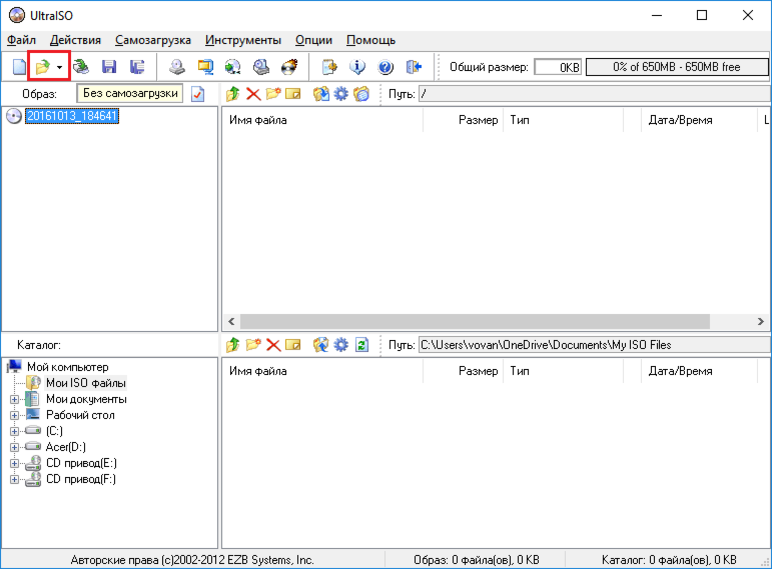This screenshot has width=772, height=569.
Task: Open the Файл menu
Action: (x=21, y=40)
